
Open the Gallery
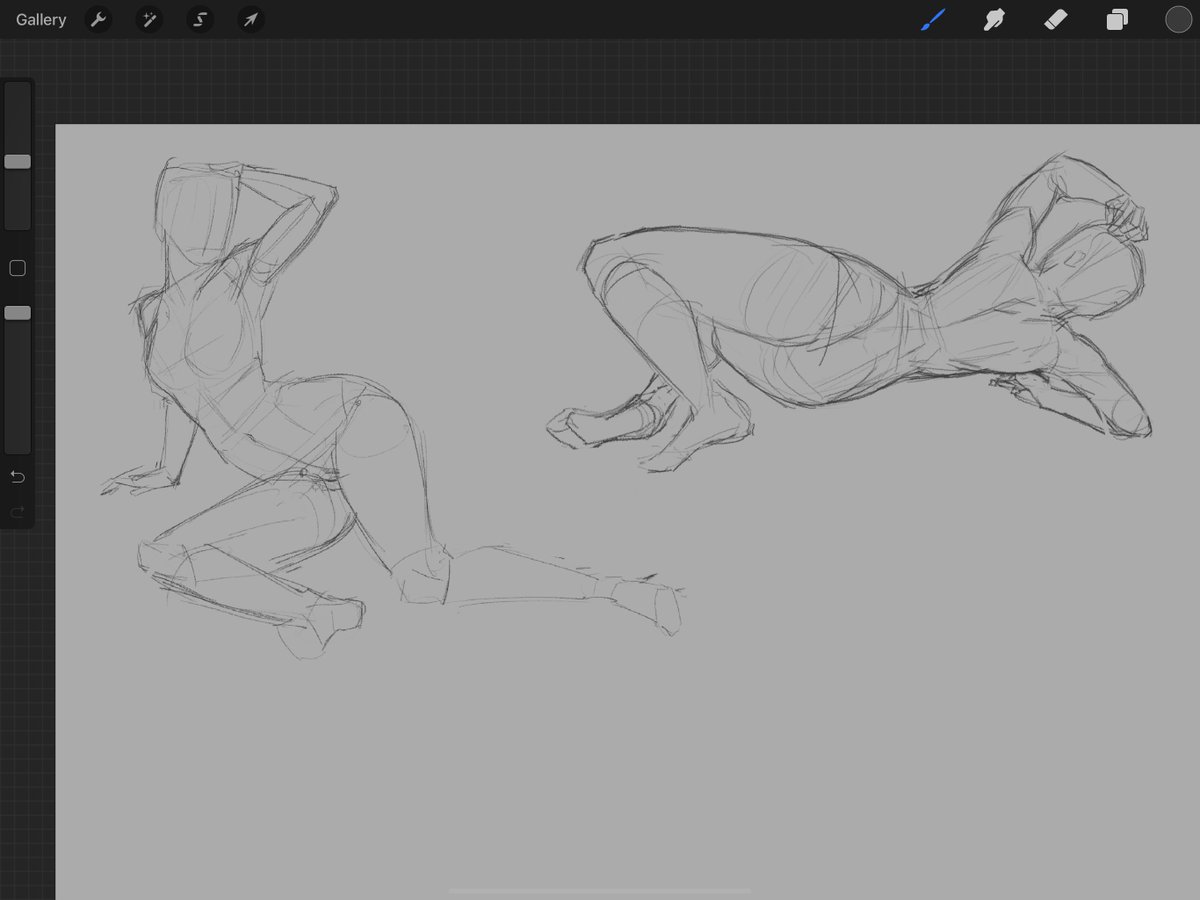click(x=41, y=20)
